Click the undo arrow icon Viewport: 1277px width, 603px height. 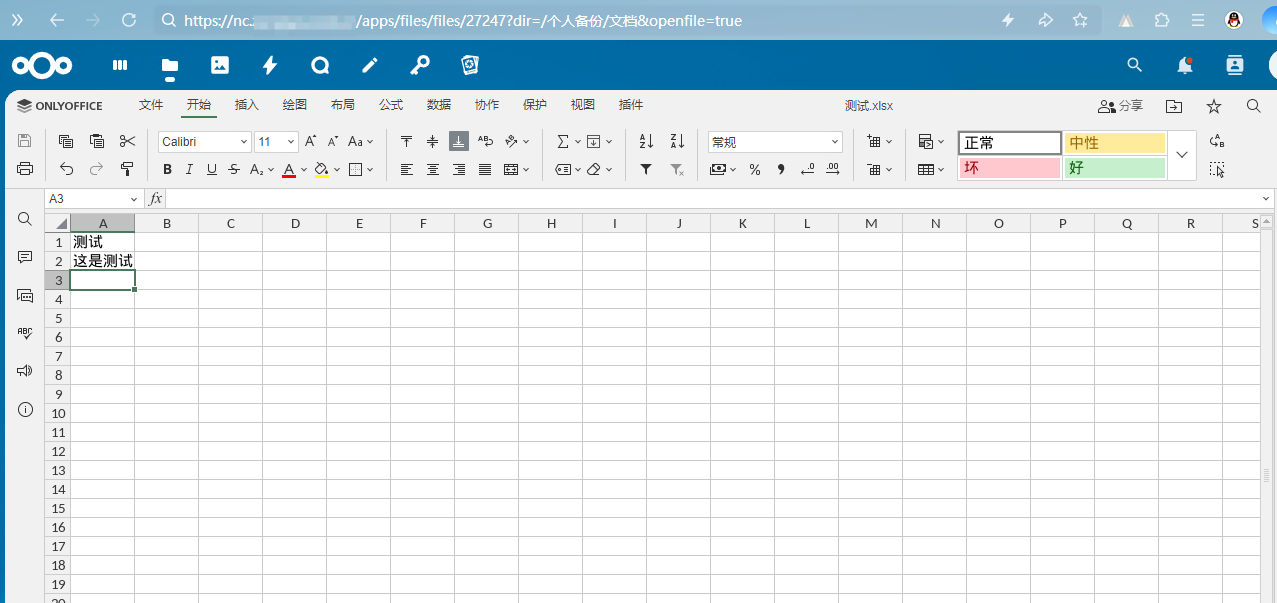pyautogui.click(x=66, y=169)
